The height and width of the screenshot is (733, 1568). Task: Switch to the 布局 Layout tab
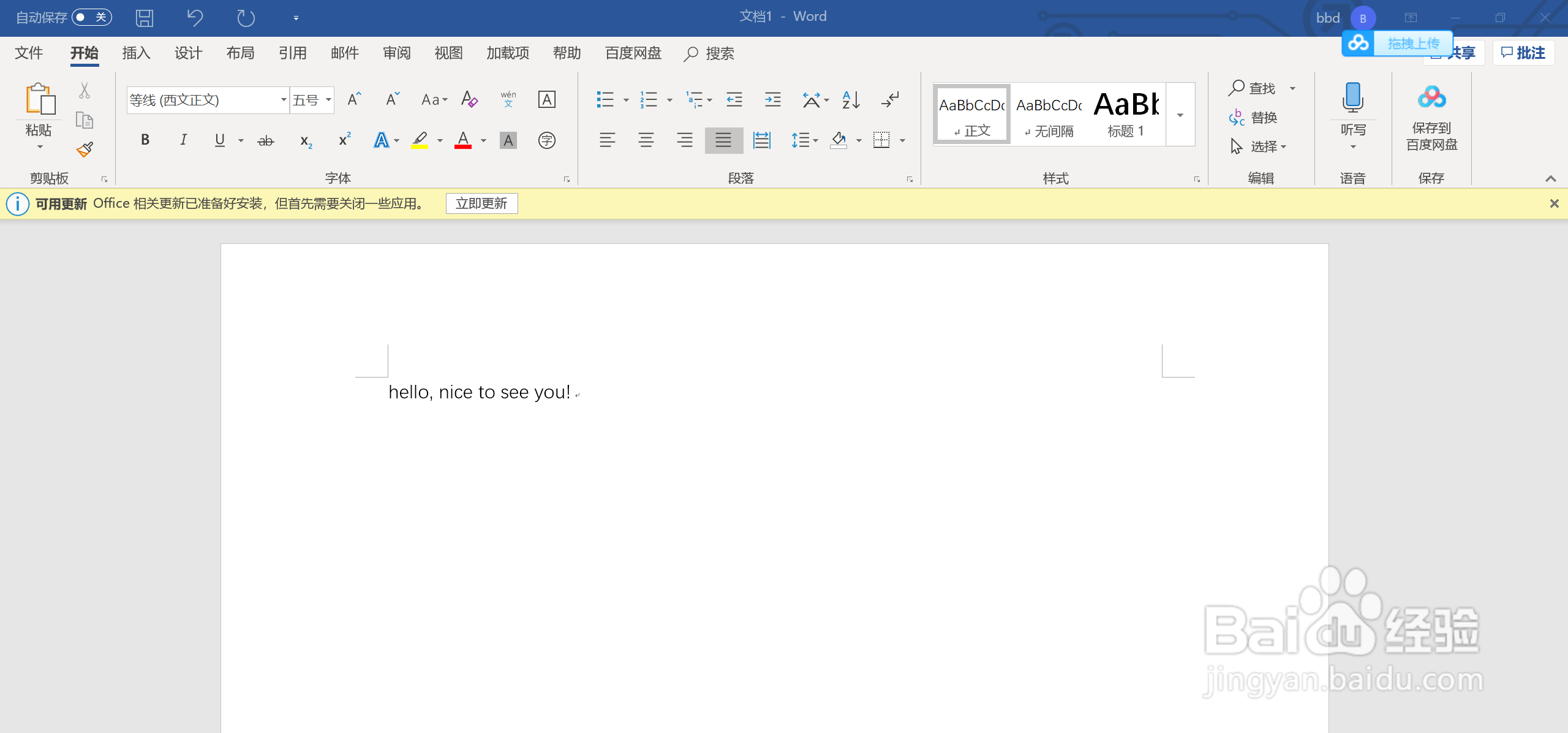pyautogui.click(x=240, y=53)
